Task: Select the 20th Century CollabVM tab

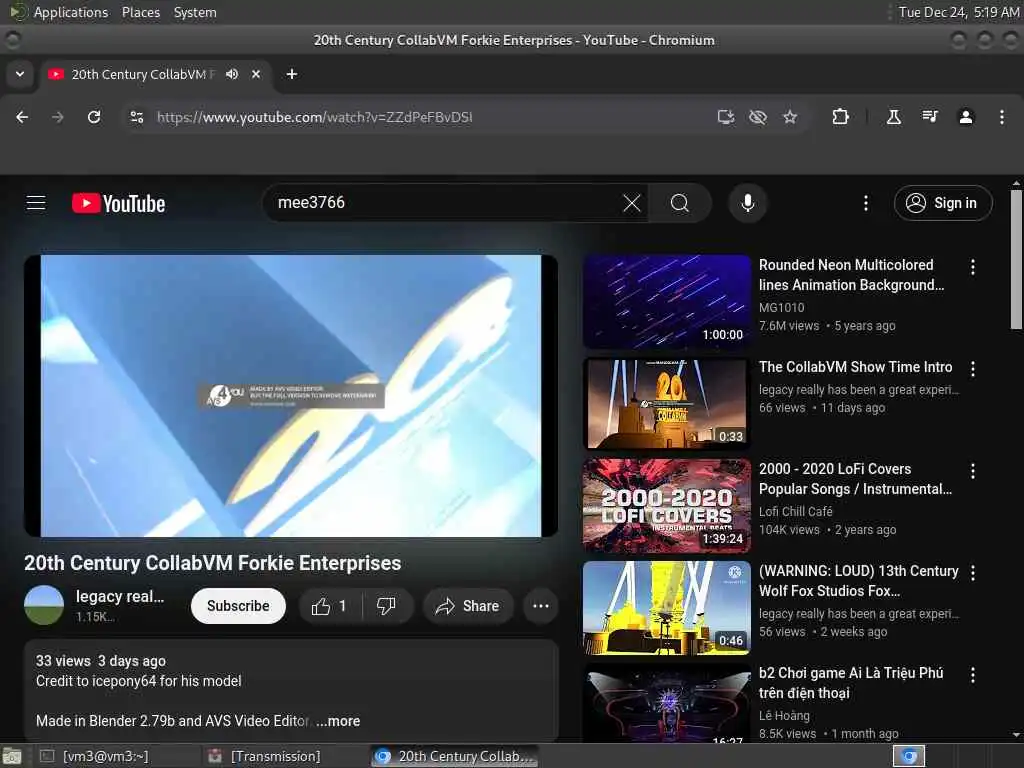Action: (x=157, y=74)
